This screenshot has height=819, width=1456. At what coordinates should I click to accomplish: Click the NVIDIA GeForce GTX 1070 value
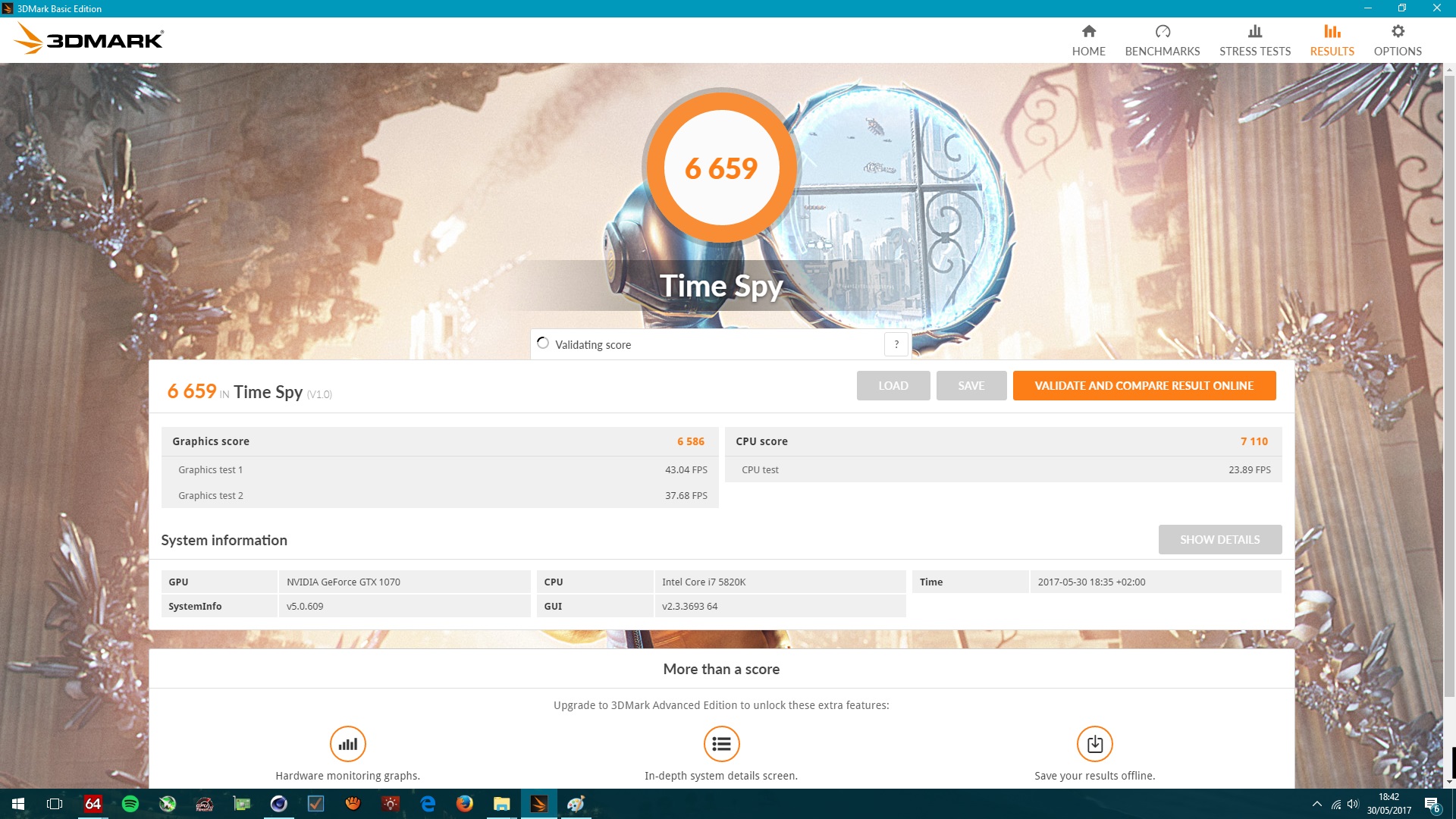pyautogui.click(x=343, y=582)
